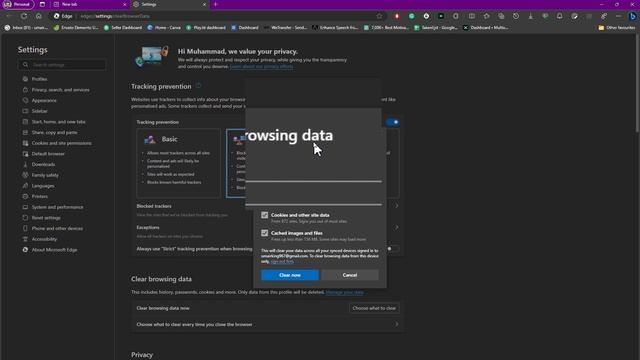This screenshot has height=360, width=640.
Task: Open Choose what to clear on close chevron
Action: [x=396, y=324]
